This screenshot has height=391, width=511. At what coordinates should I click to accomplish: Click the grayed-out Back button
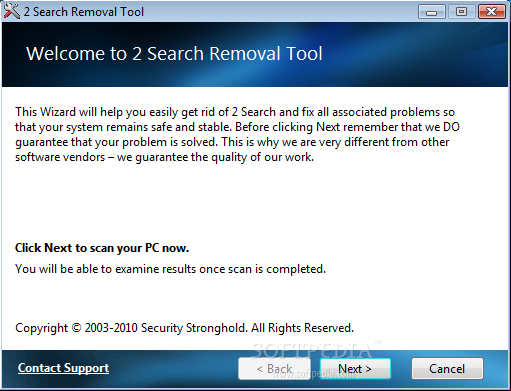[274, 369]
